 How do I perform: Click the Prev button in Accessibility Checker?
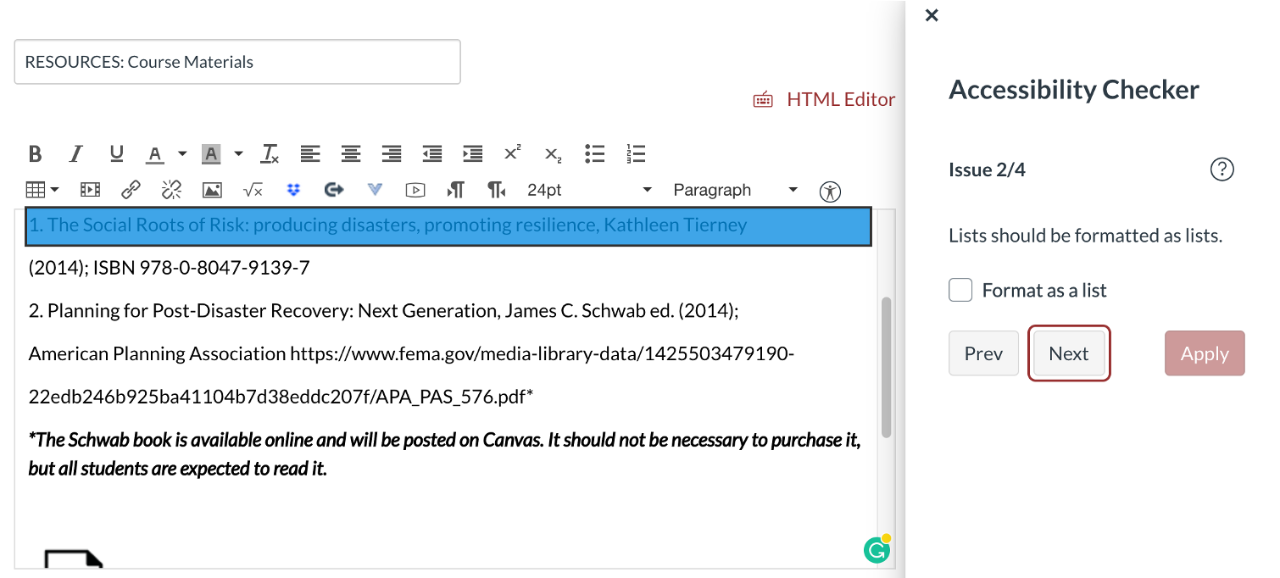(x=983, y=353)
